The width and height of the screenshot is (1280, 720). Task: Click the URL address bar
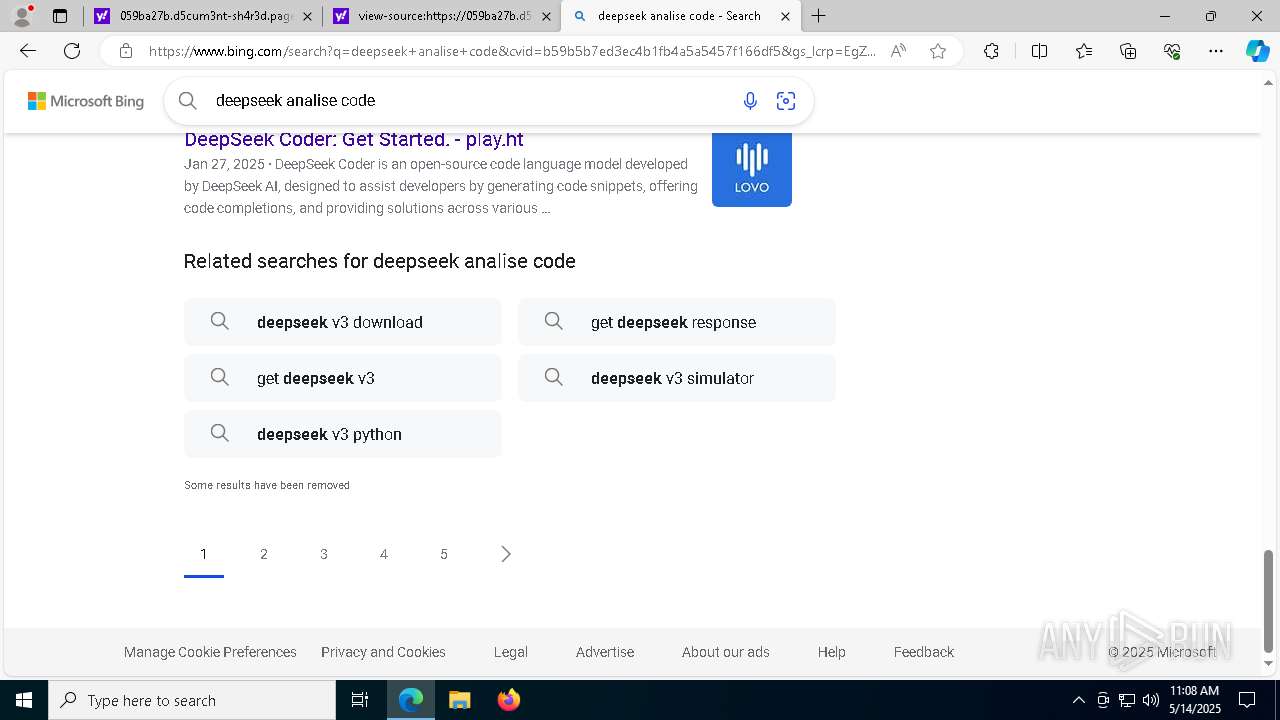pyautogui.click(x=512, y=51)
